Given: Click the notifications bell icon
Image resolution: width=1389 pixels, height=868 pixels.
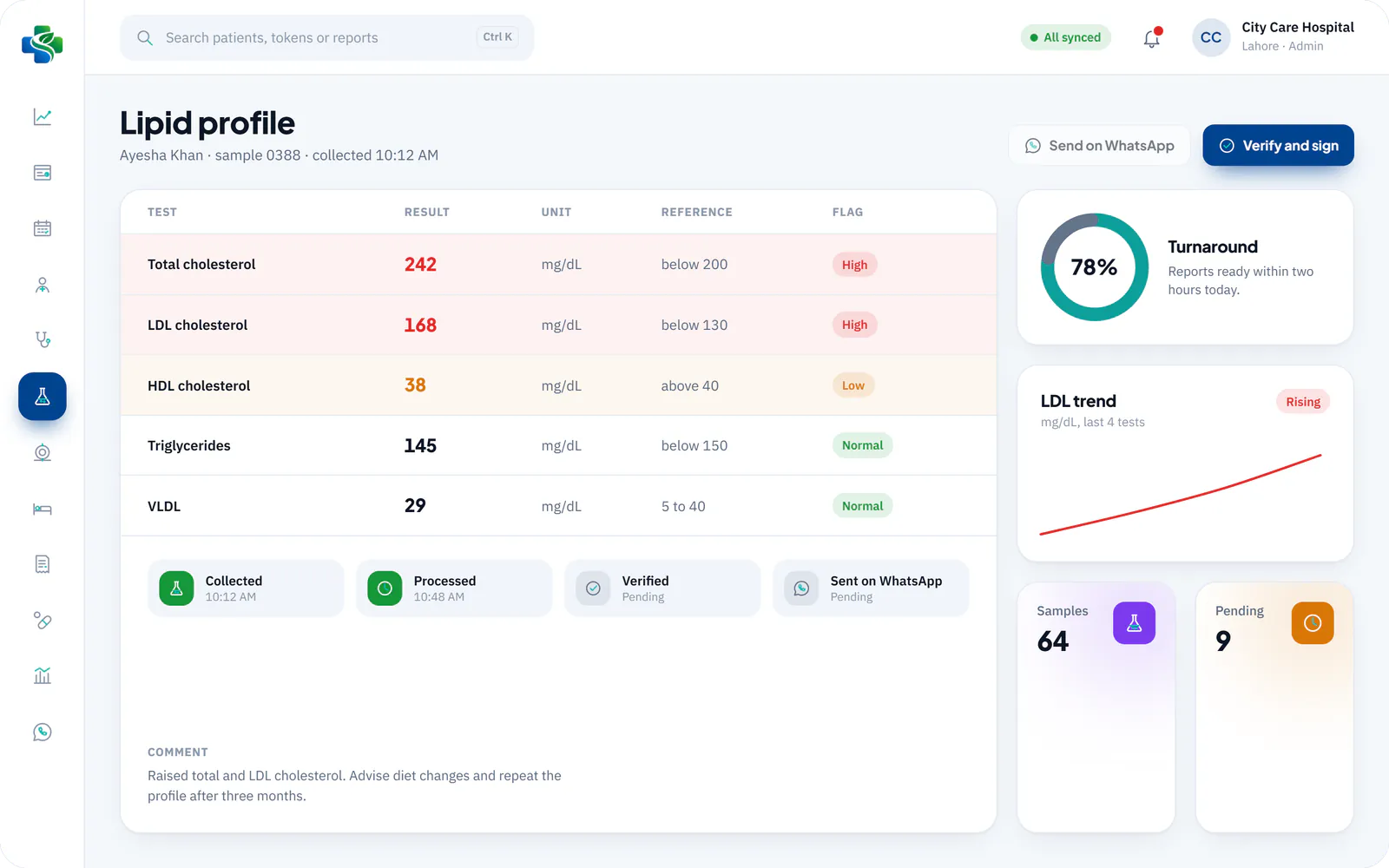Looking at the screenshot, I should [1152, 38].
